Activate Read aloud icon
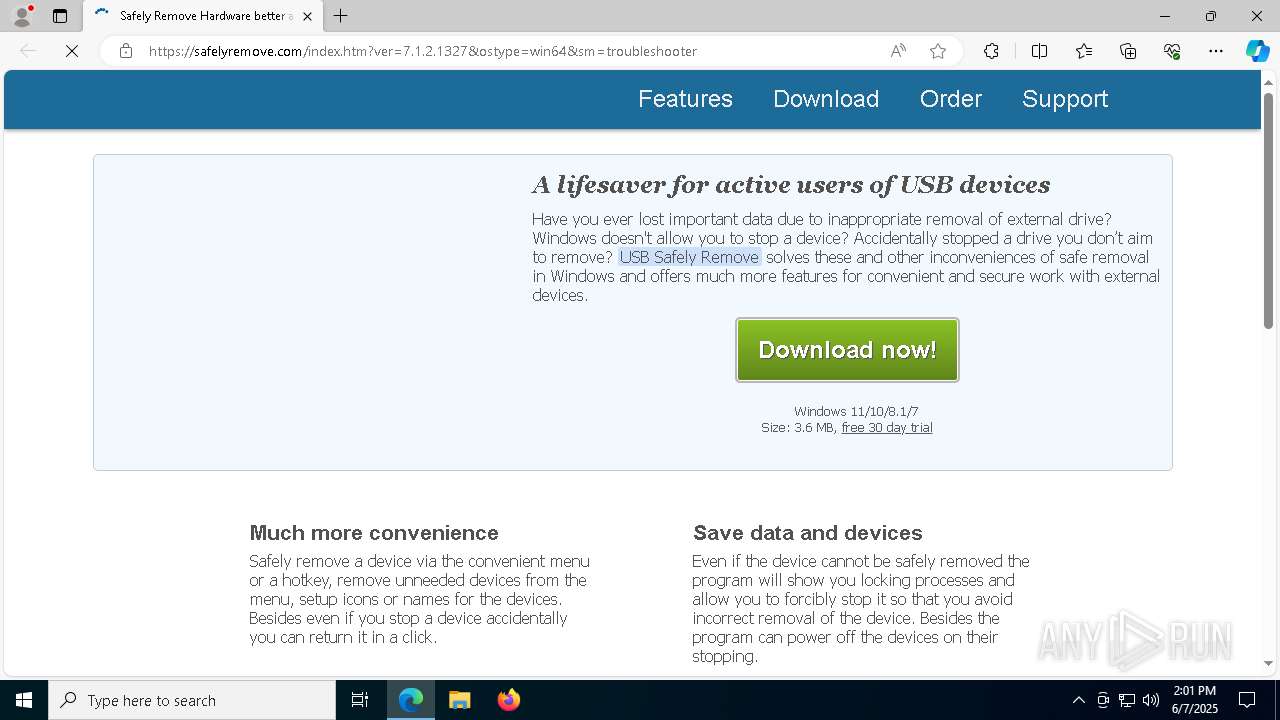The image size is (1280, 720). click(x=898, y=51)
